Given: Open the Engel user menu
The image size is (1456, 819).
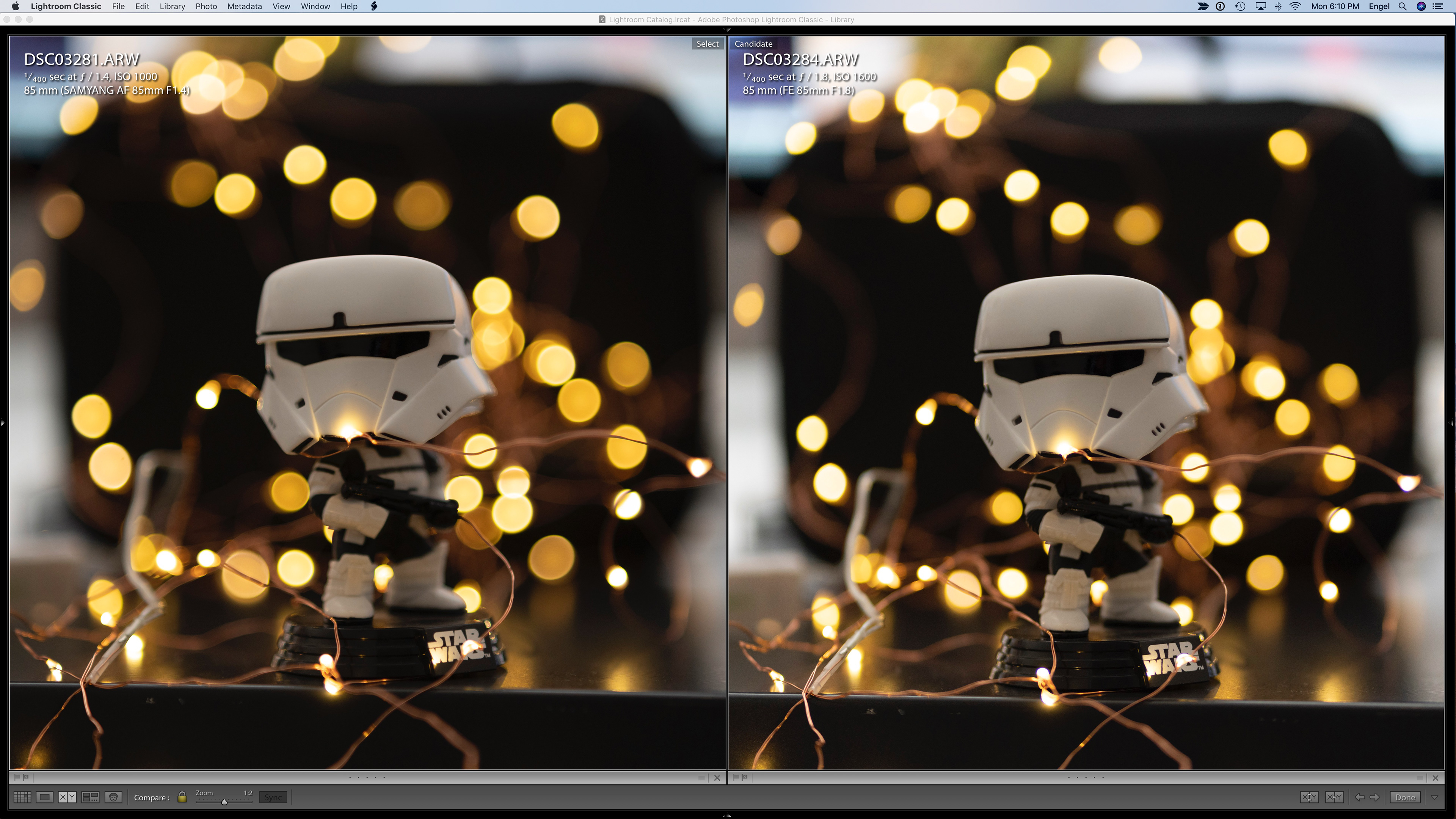Looking at the screenshot, I should point(1379,6).
